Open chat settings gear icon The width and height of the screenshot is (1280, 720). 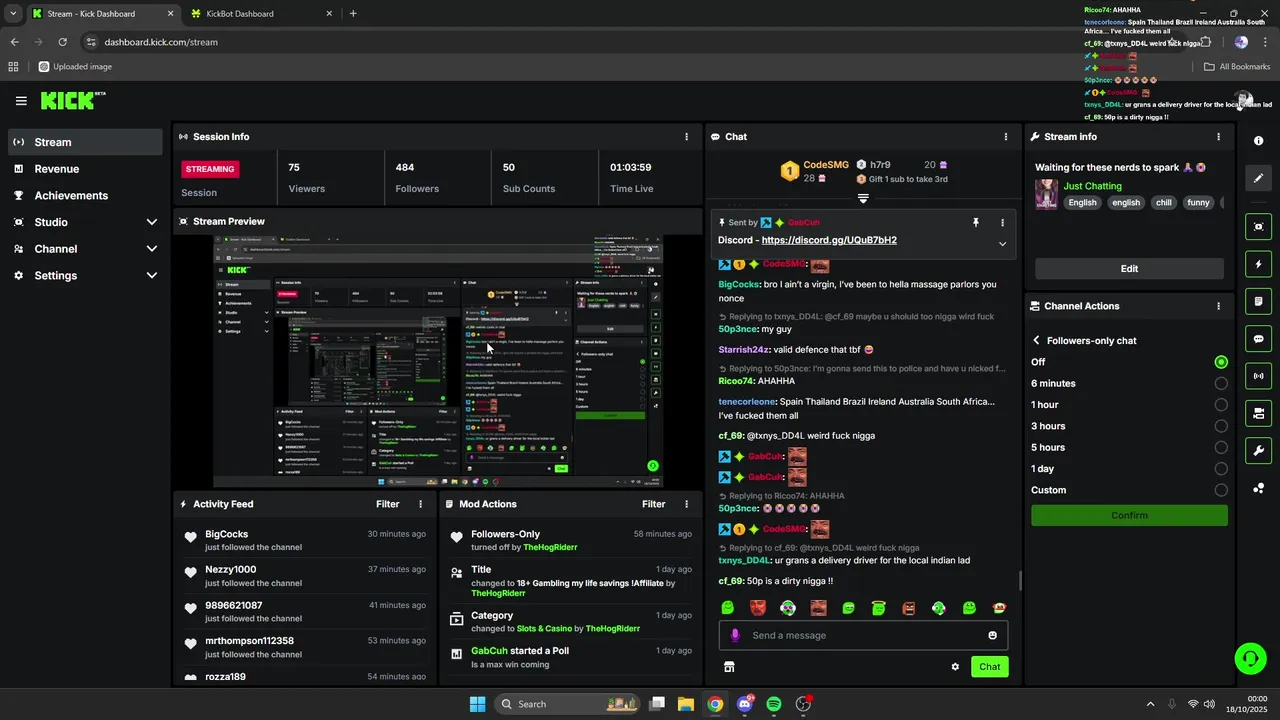point(955,667)
